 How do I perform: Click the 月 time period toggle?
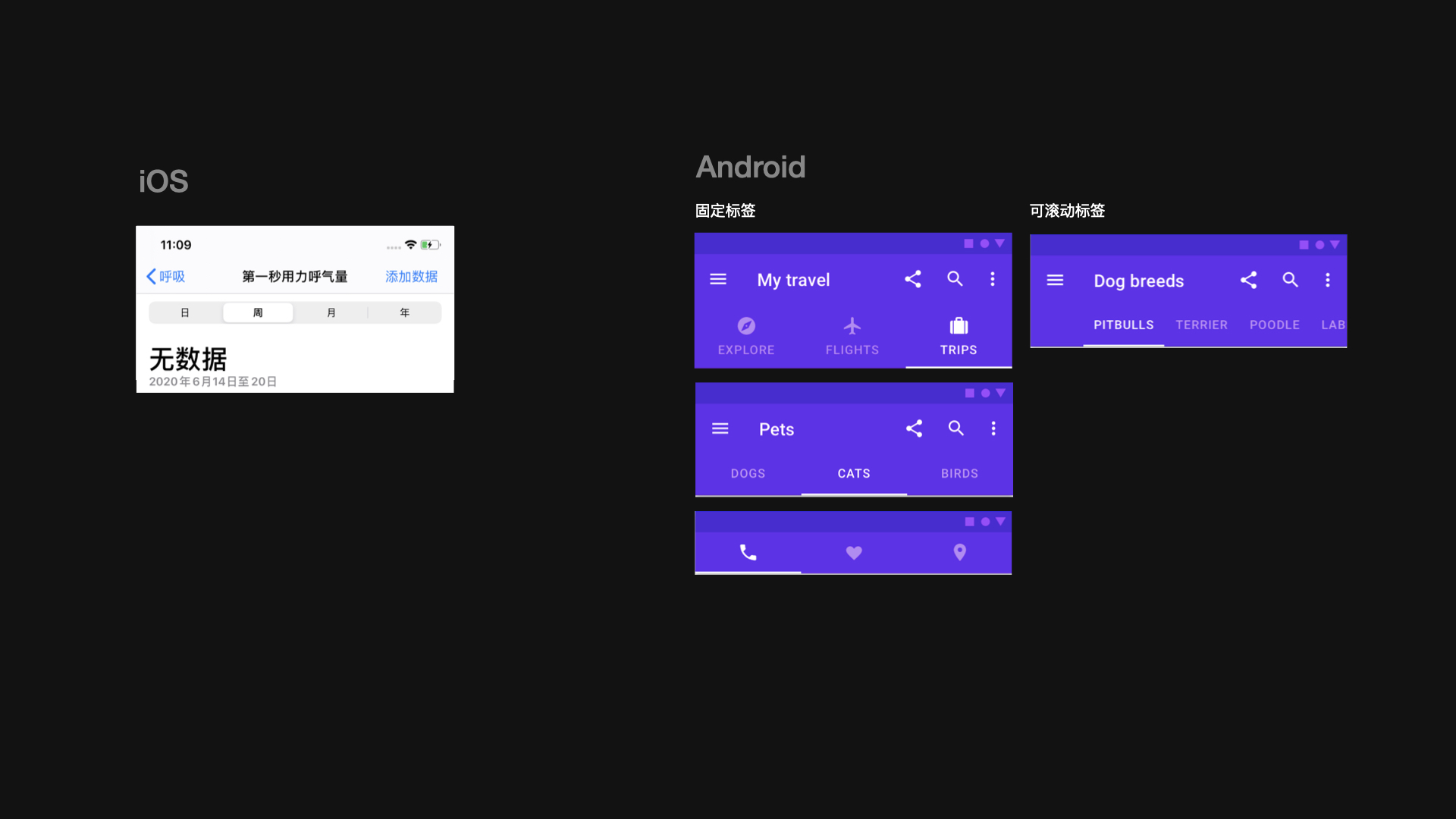click(x=330, y=312)
